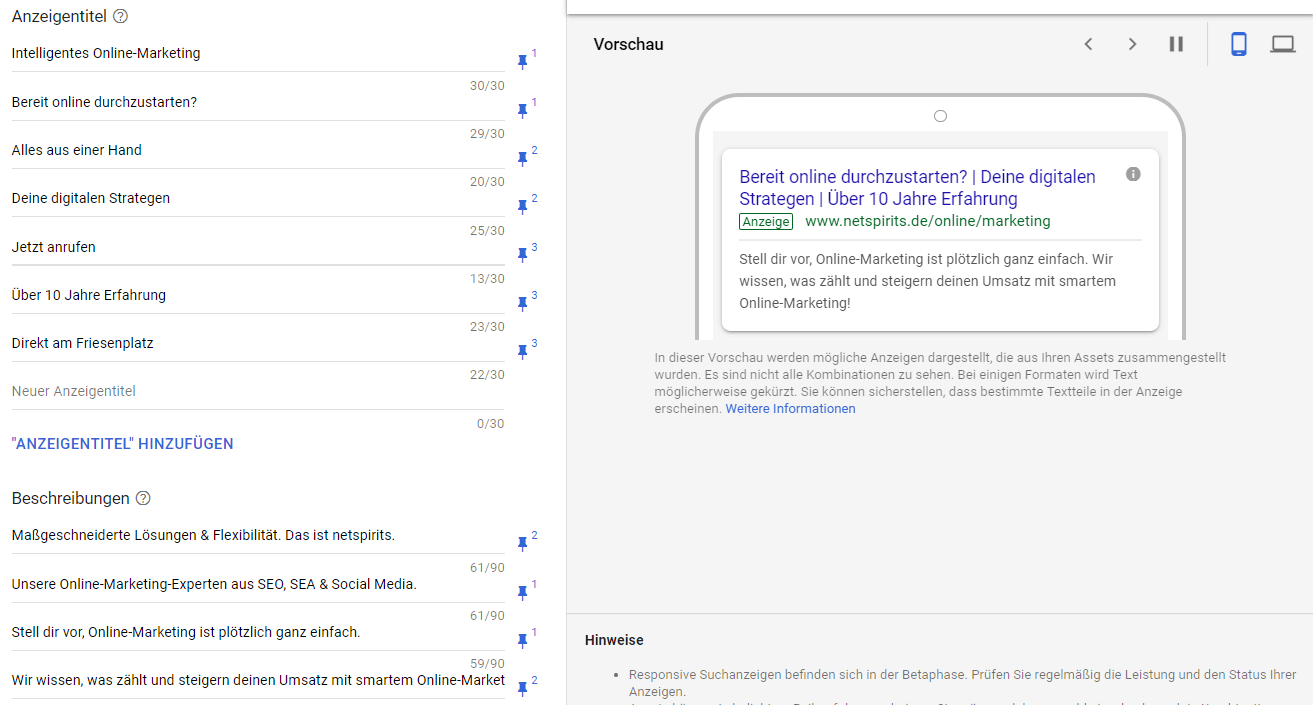Click pin icon next to 'Alles aus einer Hand'

(x=522, y=158)
